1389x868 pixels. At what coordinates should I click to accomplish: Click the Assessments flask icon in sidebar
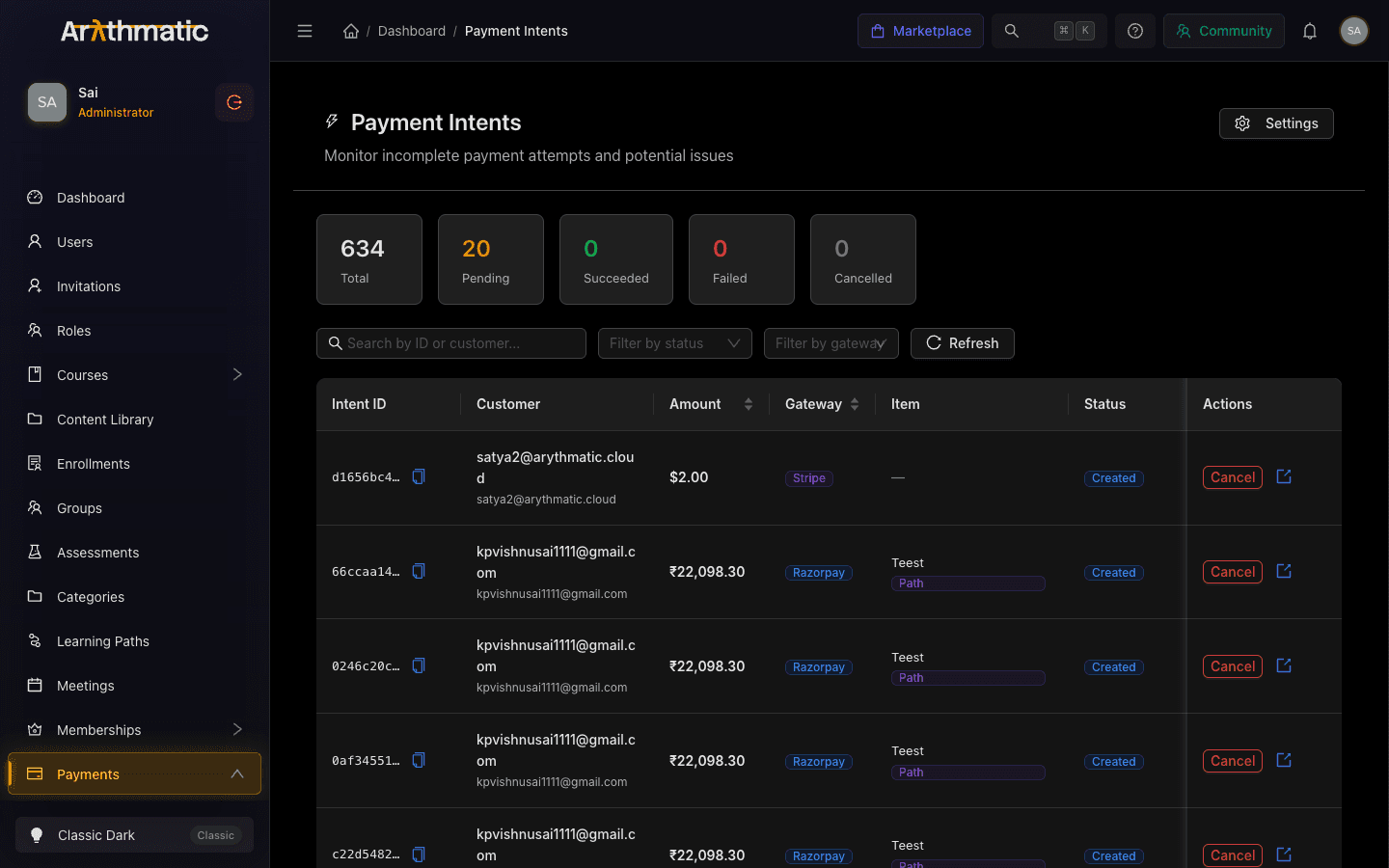(x=35, y=552)
